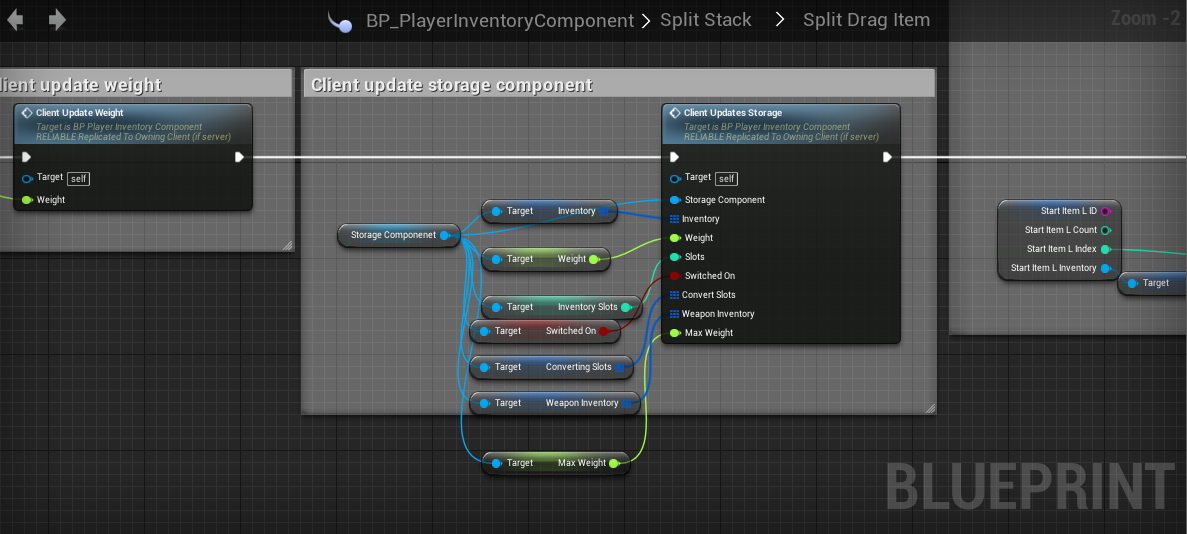Click the Weight input pin on Client Update Weight
This screenshot has width=1187, height=534.
(x=27, y=200)
